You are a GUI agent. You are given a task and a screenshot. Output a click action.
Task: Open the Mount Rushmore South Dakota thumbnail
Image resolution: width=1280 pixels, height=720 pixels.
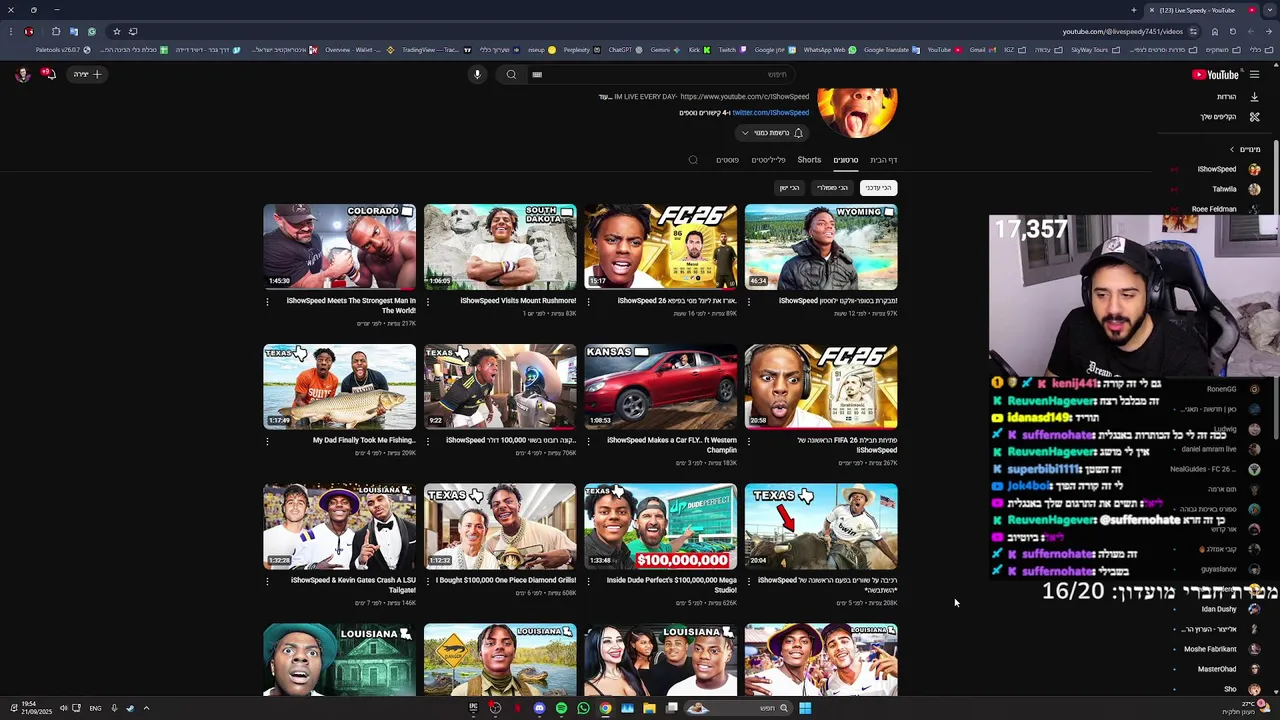pos(500,247)
